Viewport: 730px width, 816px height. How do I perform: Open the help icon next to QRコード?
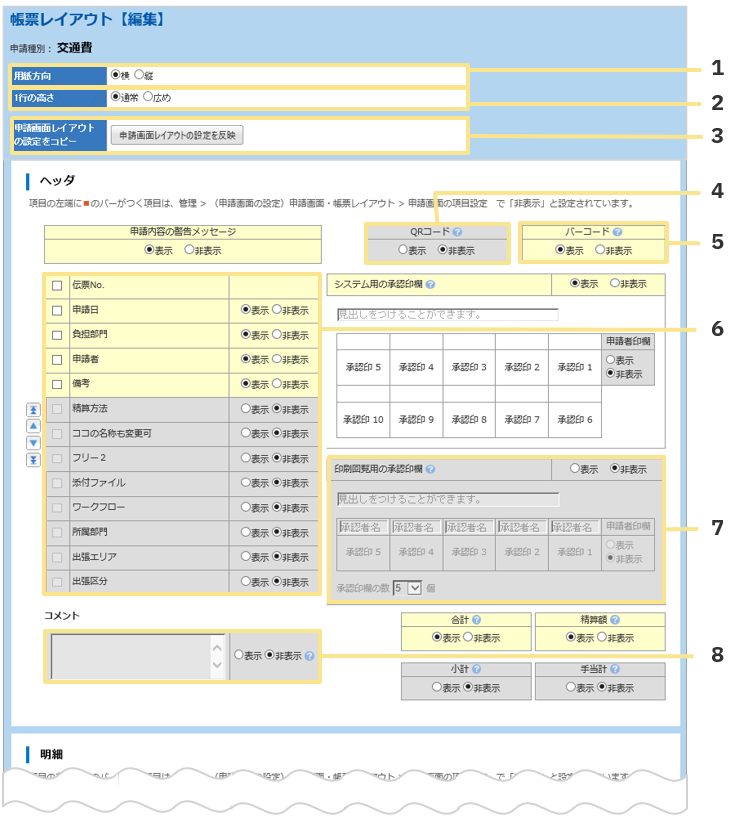pos(456,232)
